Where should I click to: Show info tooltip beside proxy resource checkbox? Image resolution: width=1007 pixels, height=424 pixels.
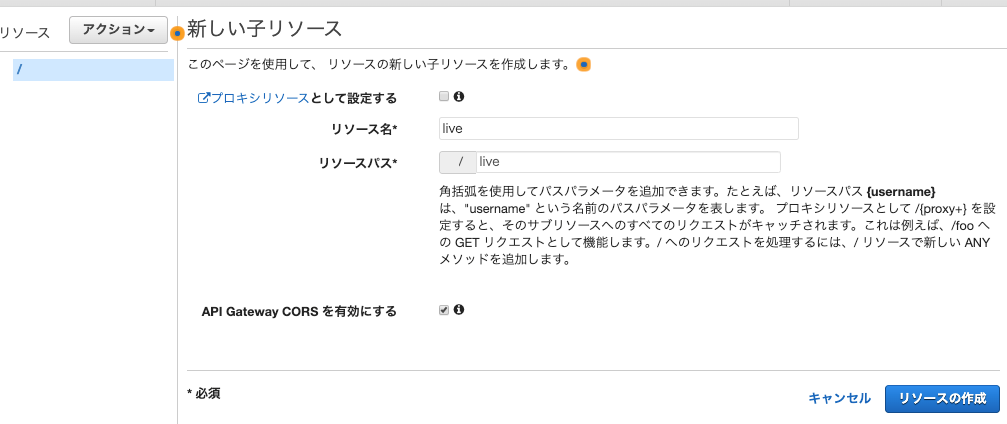pos(459,96)
